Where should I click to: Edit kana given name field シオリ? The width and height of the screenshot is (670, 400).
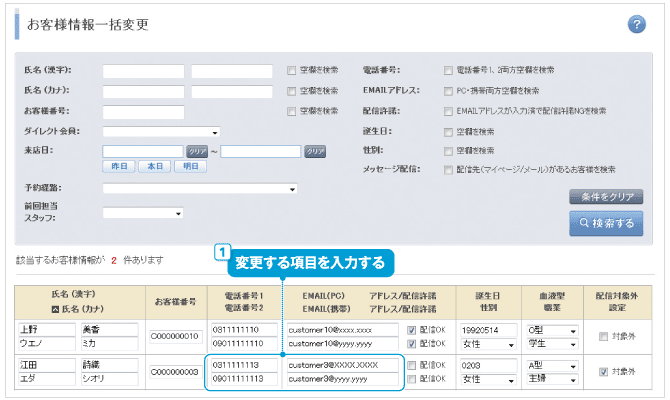pos(109,379)
